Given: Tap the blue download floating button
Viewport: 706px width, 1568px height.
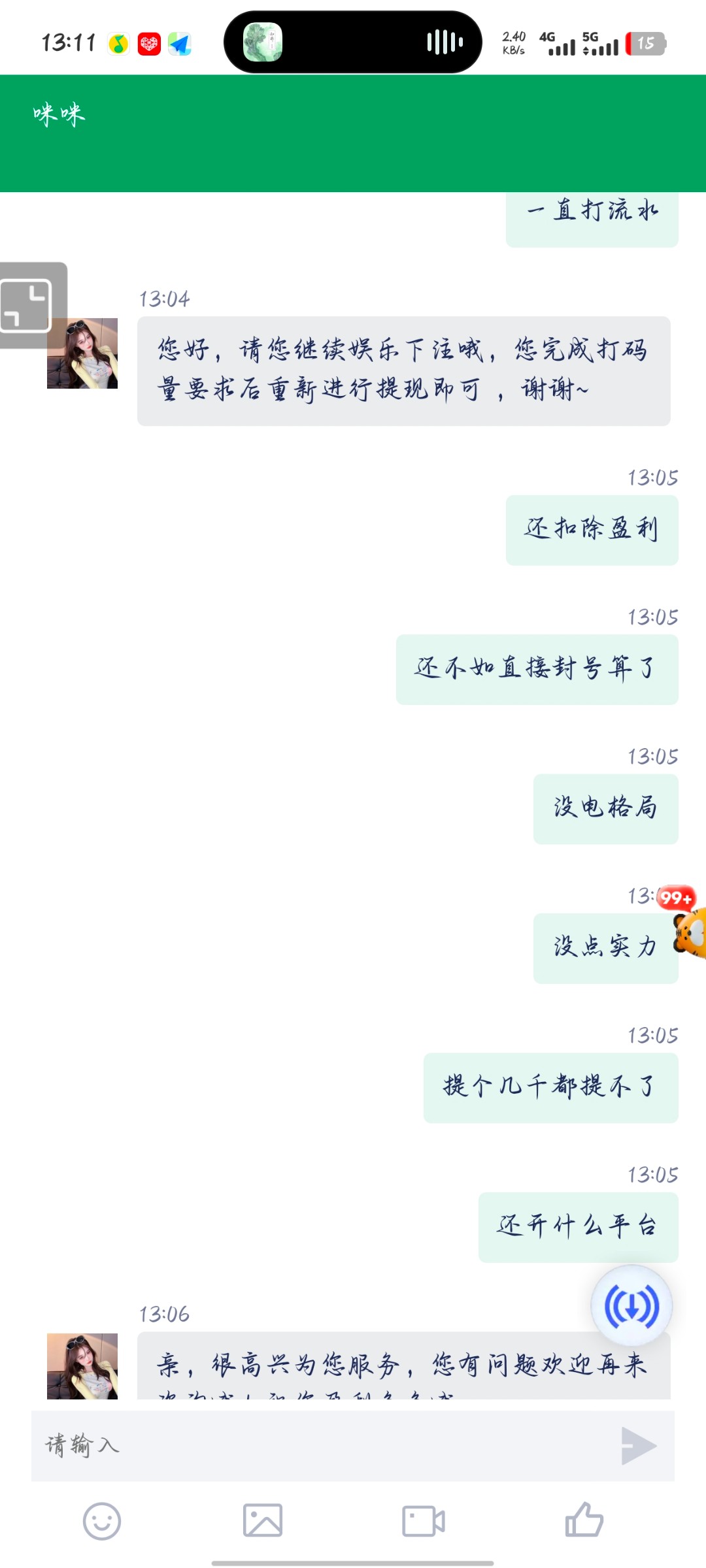Looking at the screenshot, I should pyautogui.click(x=631, y=1306).
